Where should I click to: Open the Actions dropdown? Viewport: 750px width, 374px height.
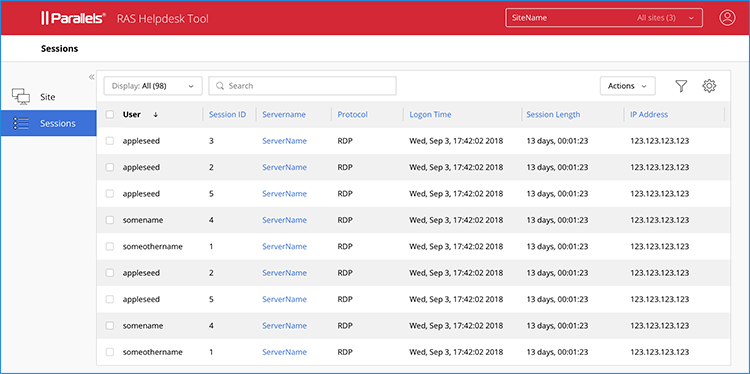pos(628,86)
